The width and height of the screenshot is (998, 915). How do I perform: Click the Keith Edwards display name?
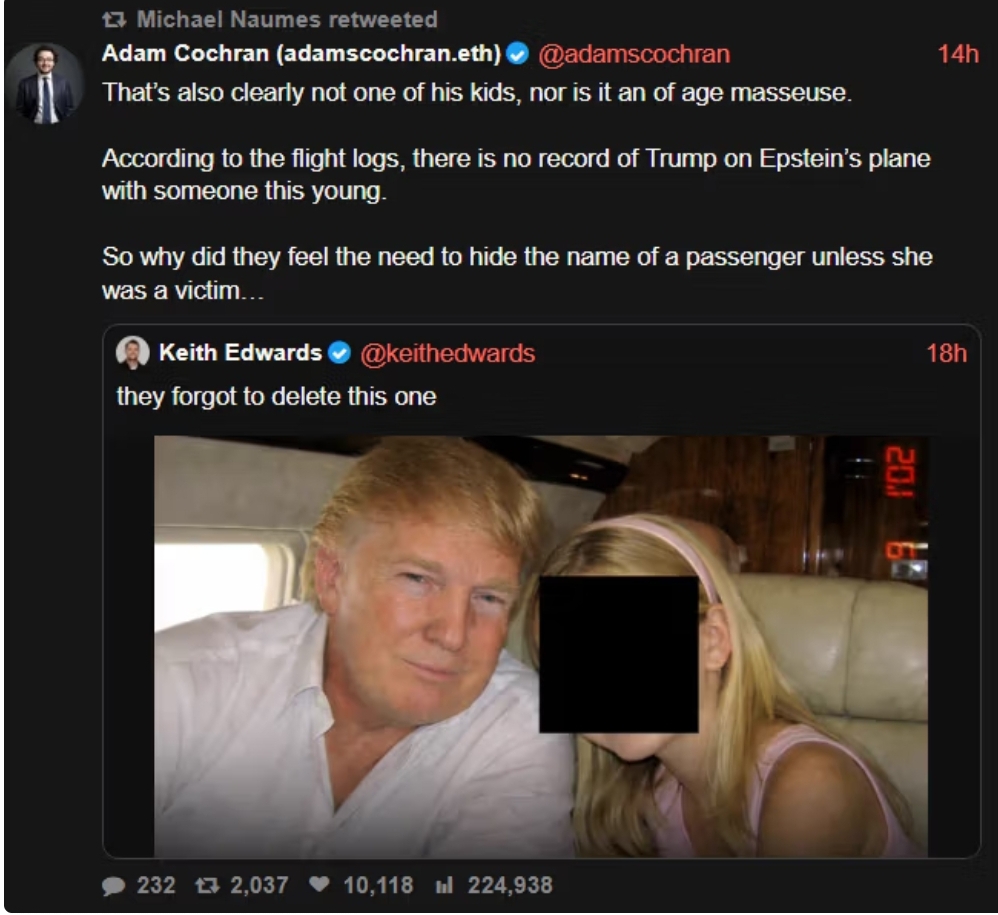[x=241, y=353]
